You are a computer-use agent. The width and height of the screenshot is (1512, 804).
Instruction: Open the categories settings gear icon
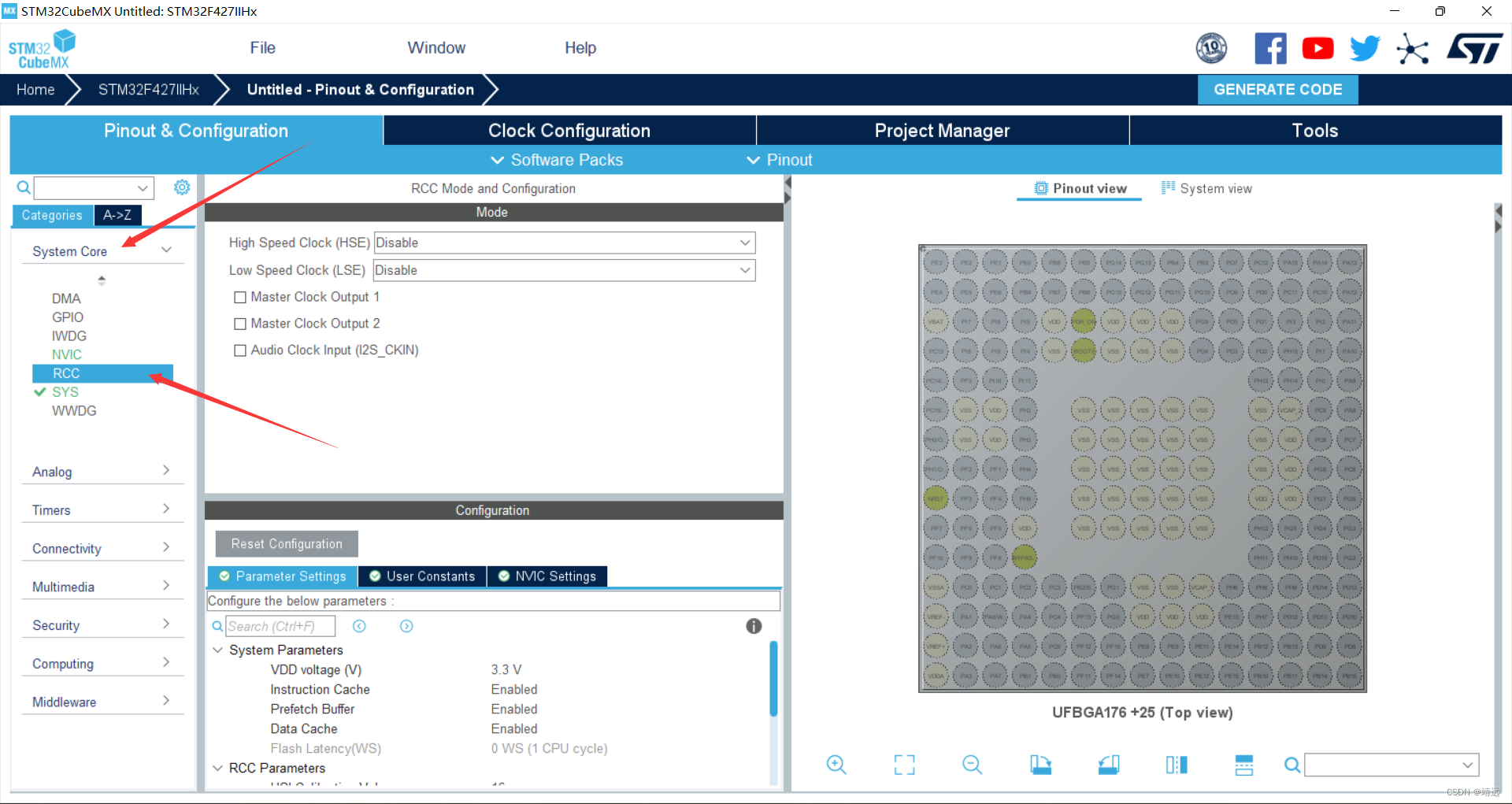(182, 187)
